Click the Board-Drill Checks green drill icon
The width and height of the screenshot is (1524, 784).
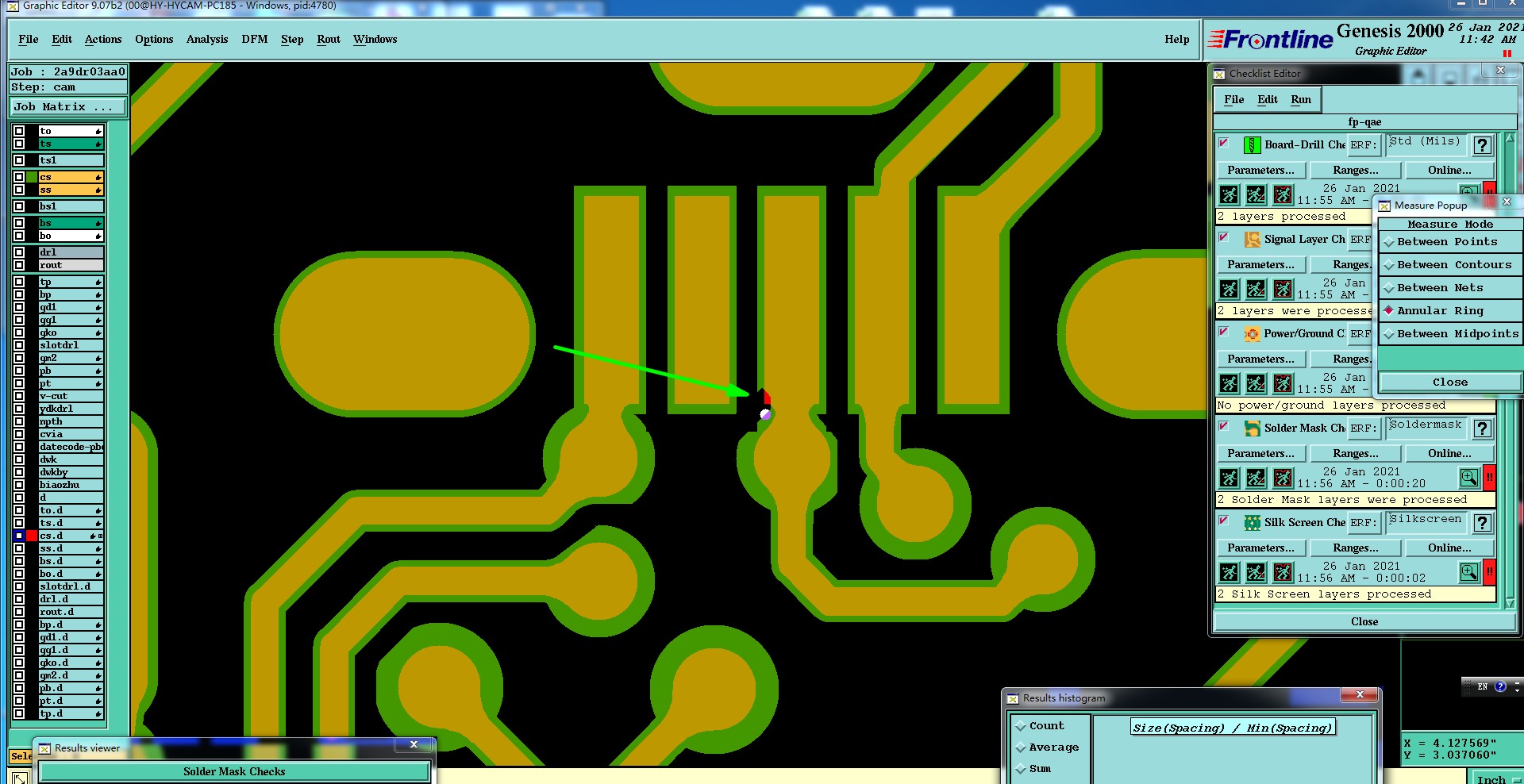(1252, 145)
